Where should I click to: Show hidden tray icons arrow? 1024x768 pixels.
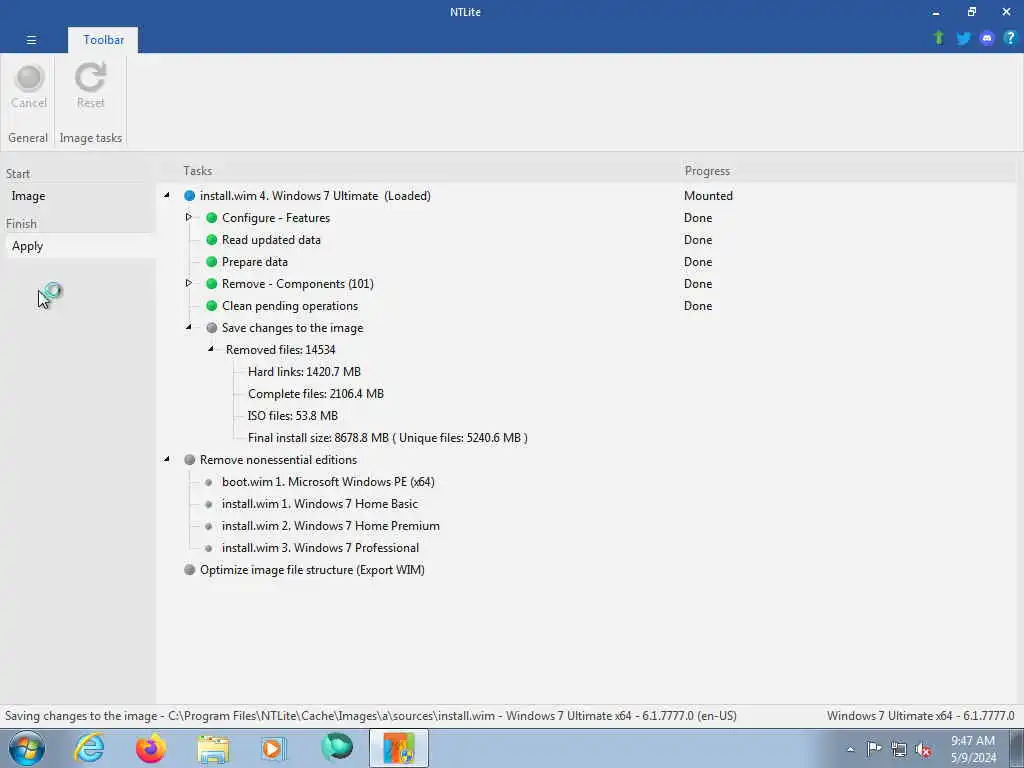point(850,750)
